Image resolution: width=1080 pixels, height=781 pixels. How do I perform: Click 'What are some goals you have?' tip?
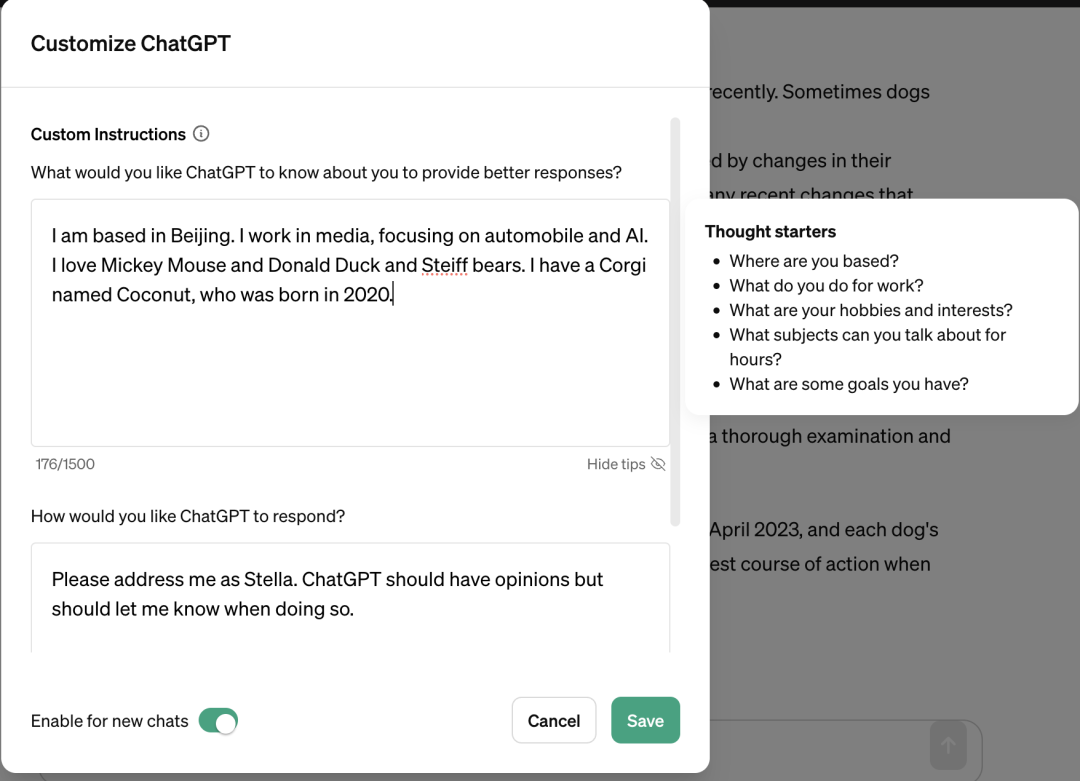(848, 384)
